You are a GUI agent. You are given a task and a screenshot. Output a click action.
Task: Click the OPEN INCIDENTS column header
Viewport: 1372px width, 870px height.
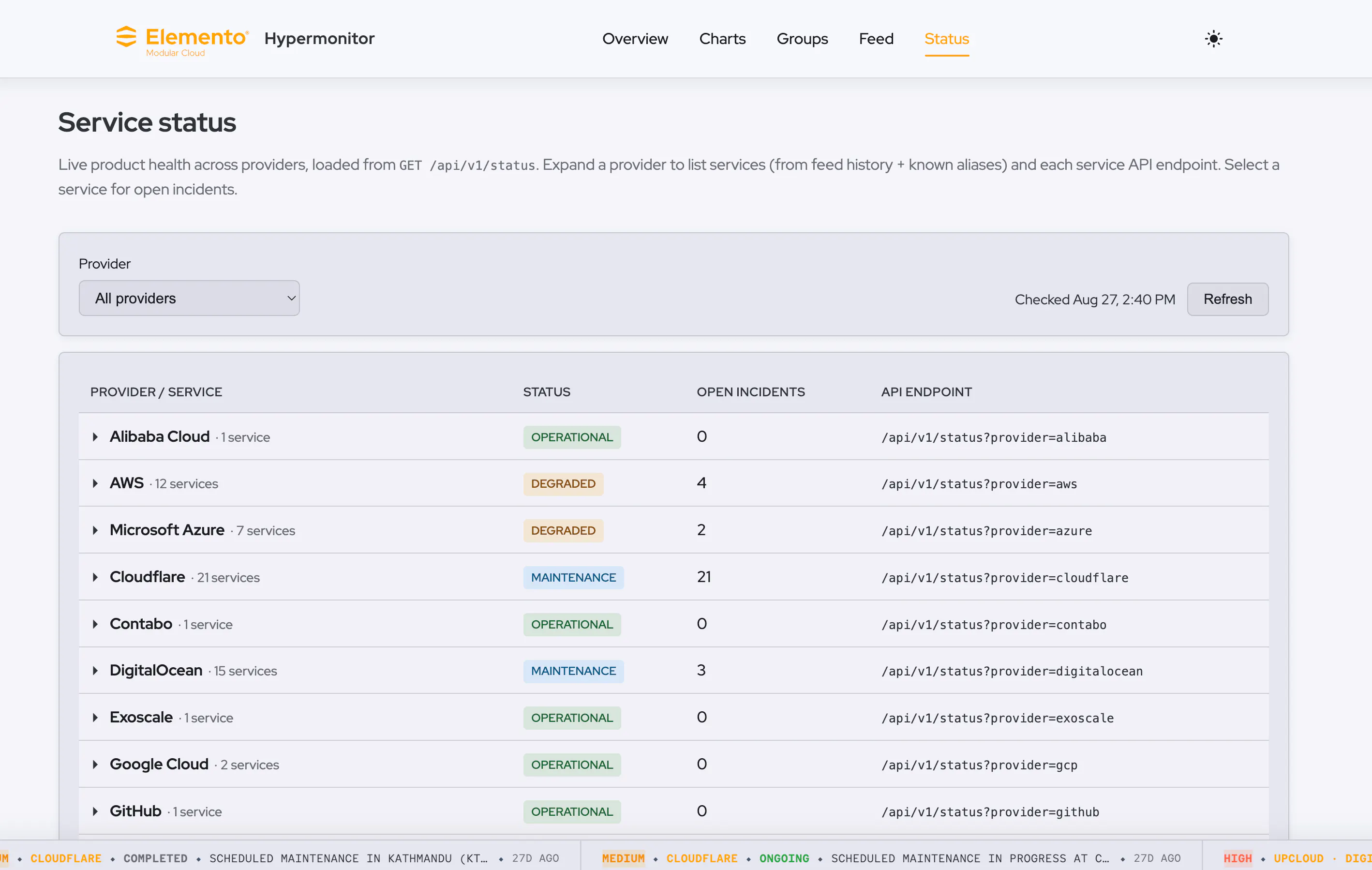(750, 392)
